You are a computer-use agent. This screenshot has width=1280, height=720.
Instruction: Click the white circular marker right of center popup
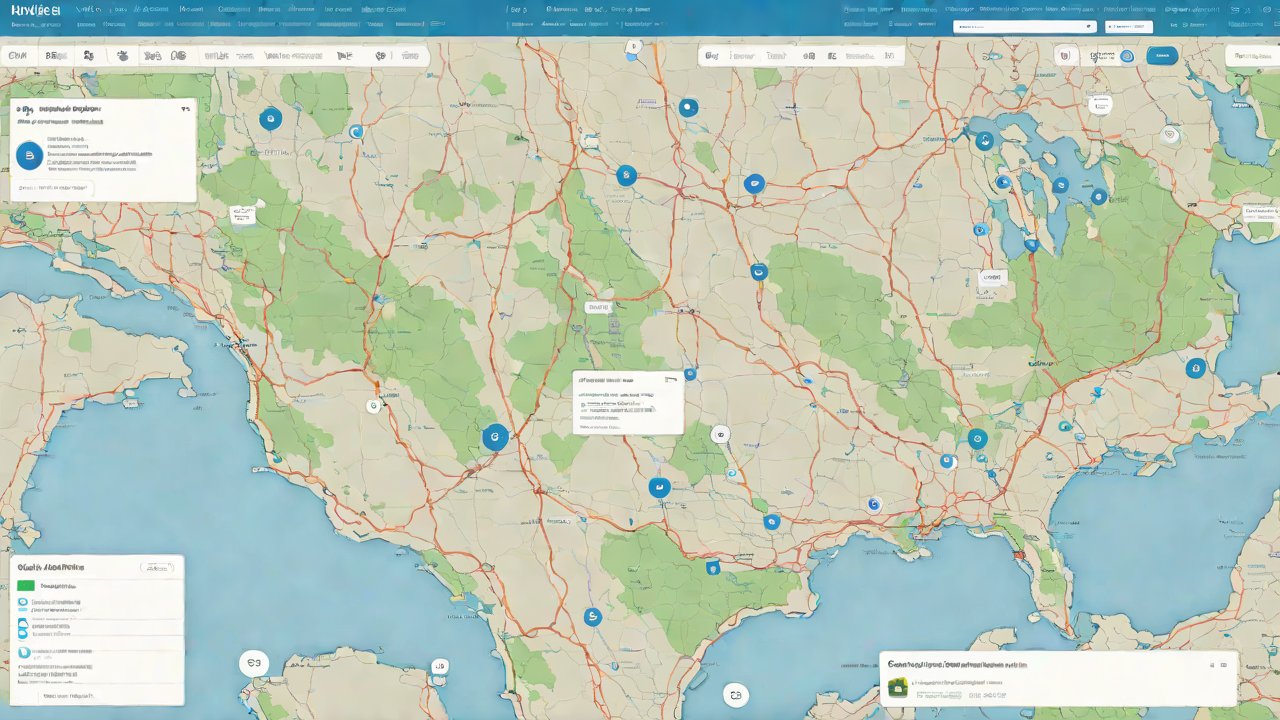pyautogui.click(x=720, y=434)
